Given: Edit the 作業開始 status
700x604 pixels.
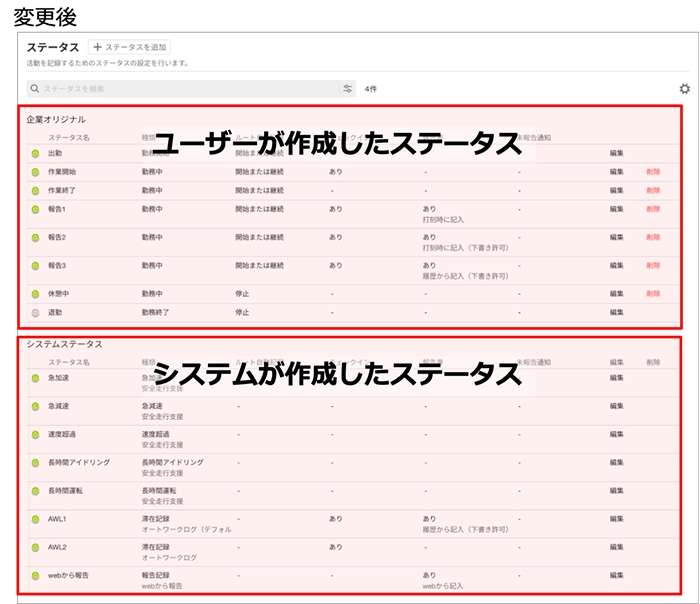Looking at the screenshot, I should point(617,172).
